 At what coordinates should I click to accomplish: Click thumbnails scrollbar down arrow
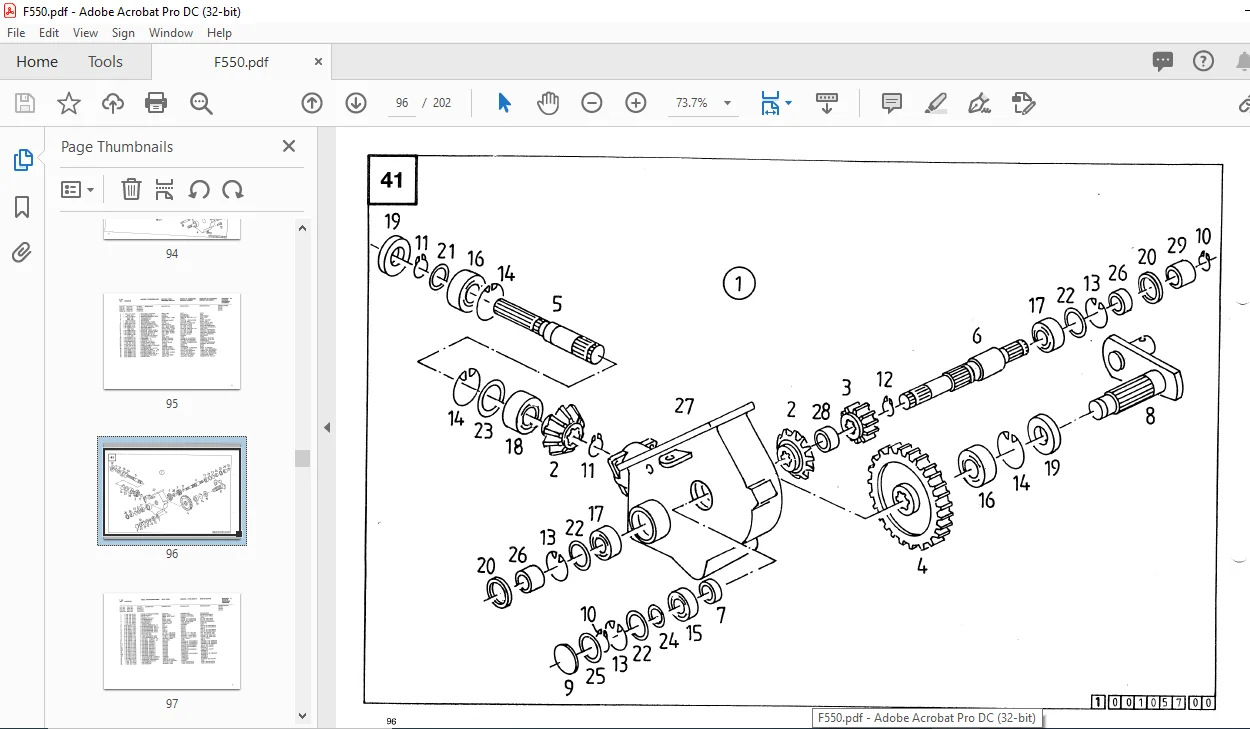[x=303, y=716]
